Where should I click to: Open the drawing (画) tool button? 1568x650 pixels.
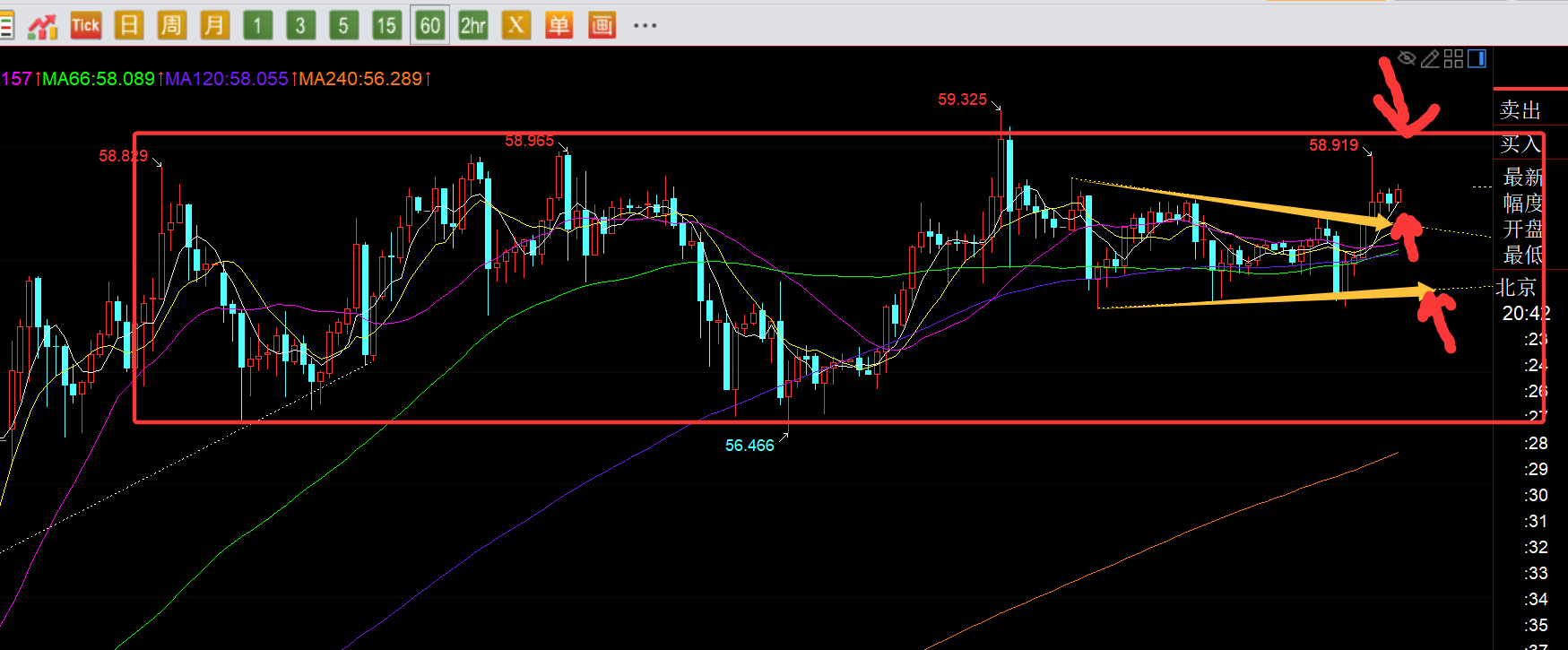coord(602,25)
